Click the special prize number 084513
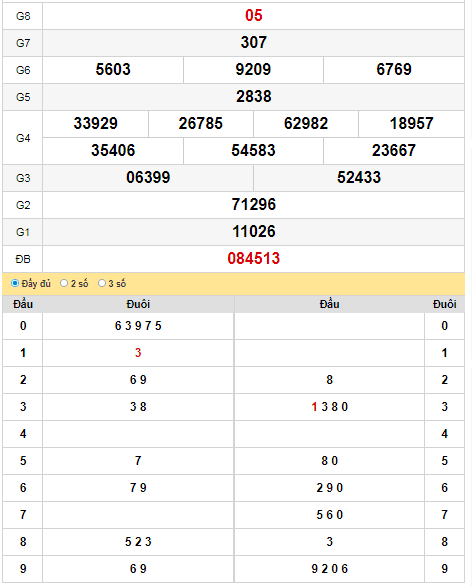Viewport: 472px width, 586px height. [253, 259]
